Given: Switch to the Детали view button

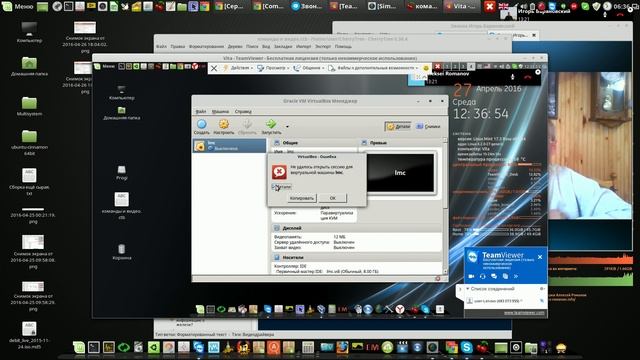Looking at the screenshot, I should tap(398, 127).
